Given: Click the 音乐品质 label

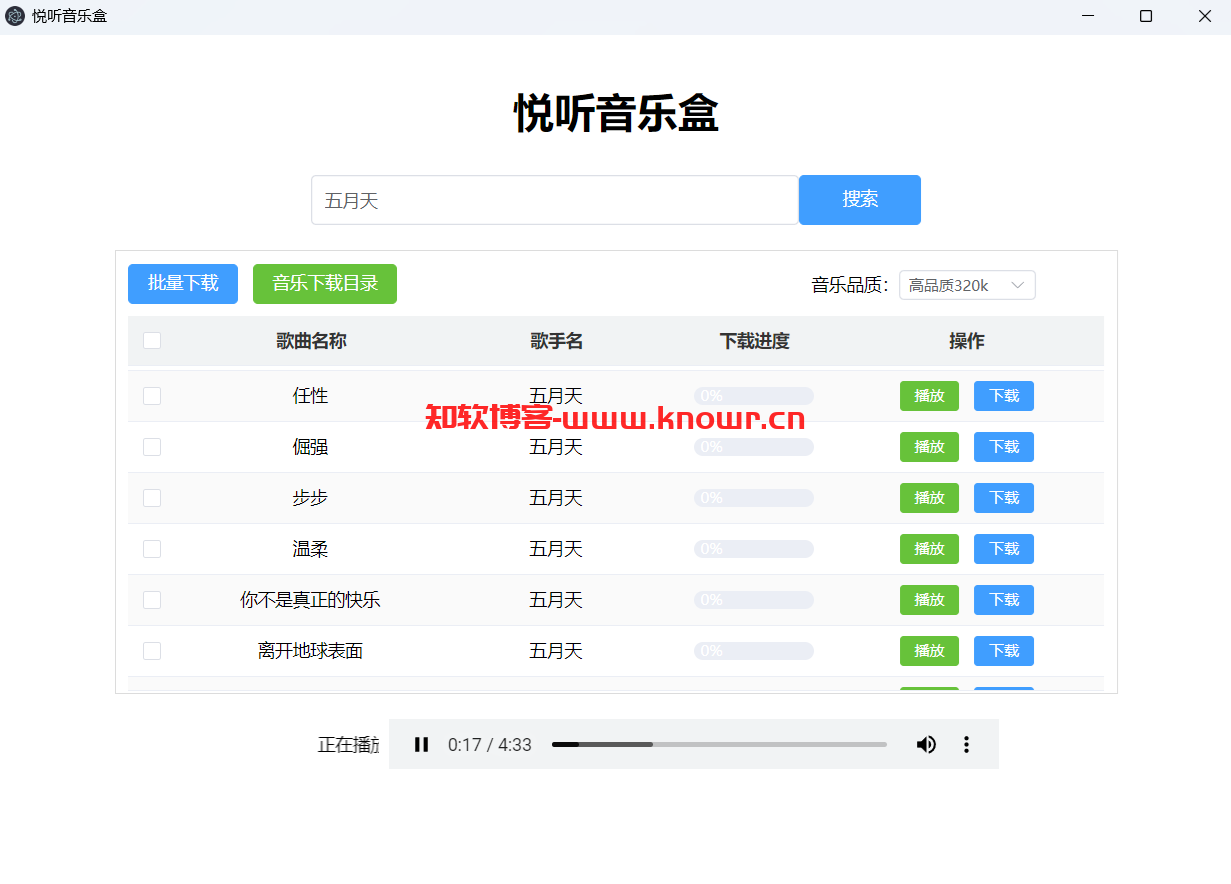Looking at the screenshot, I should pyautogui.click(x=850, y=285).
